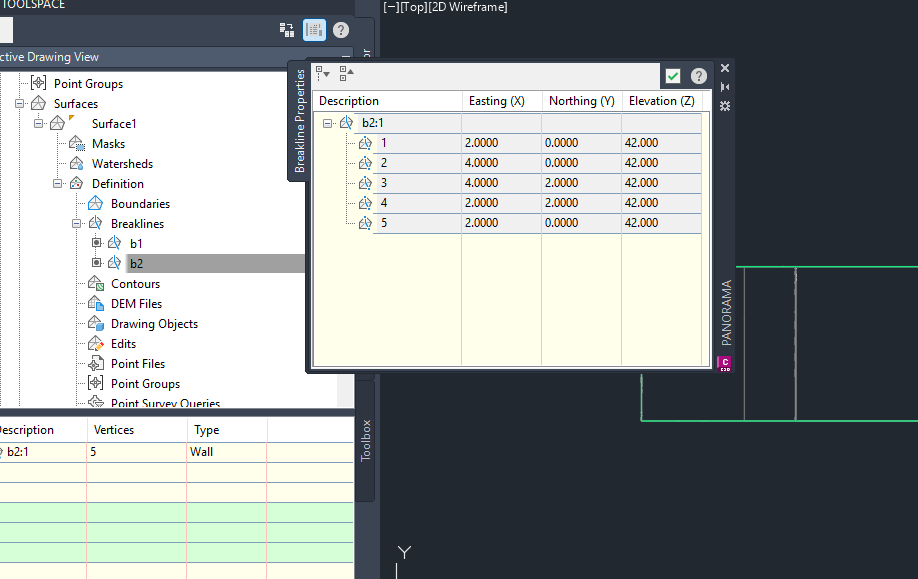The image size is (918, 579).
Task: Collapse the Surfaces tree node
Action: click(20, 104)
